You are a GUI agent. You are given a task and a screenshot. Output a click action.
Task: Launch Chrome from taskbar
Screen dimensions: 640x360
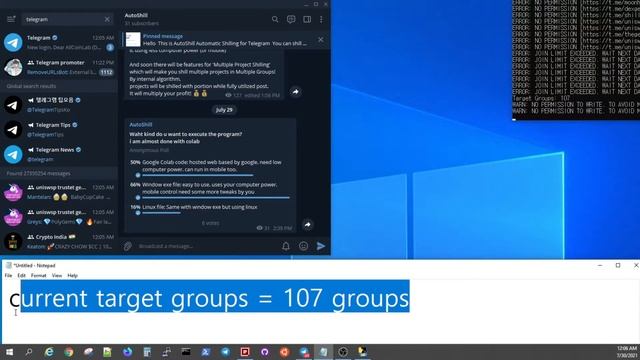pyautogui.click(x=69, y=352)
